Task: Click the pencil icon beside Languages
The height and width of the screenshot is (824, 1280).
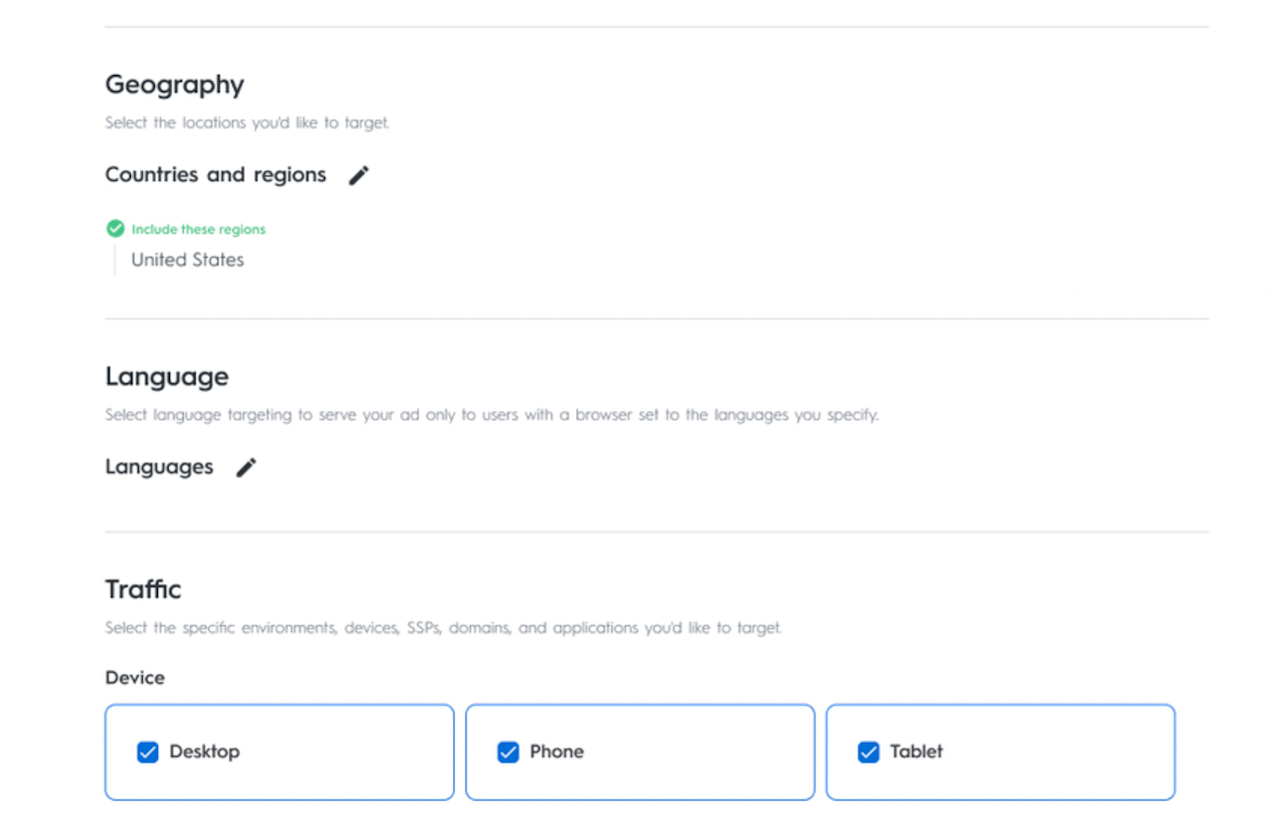Action: pos(246,467)
